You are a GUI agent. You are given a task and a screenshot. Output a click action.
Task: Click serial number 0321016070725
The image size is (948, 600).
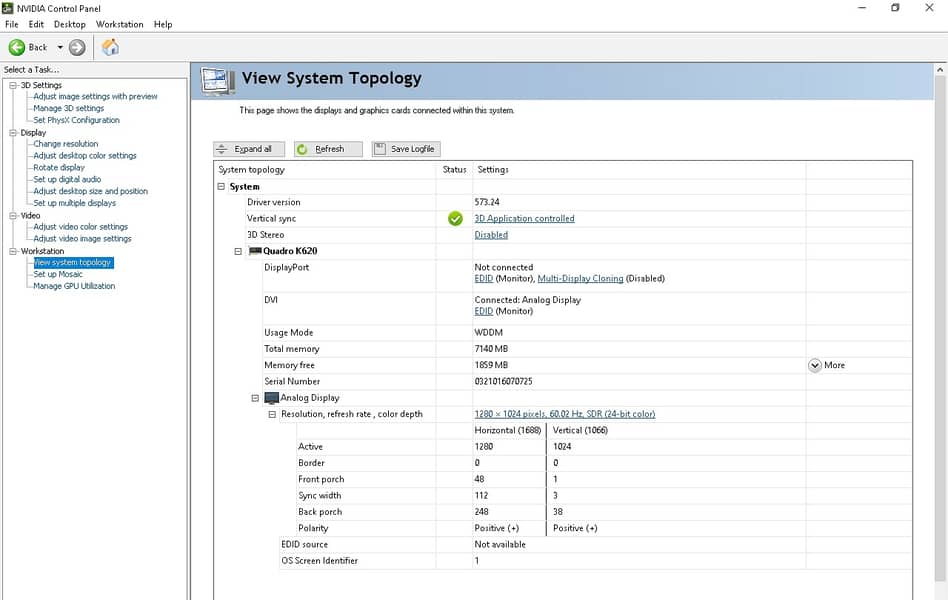click(x=503, y=382)
